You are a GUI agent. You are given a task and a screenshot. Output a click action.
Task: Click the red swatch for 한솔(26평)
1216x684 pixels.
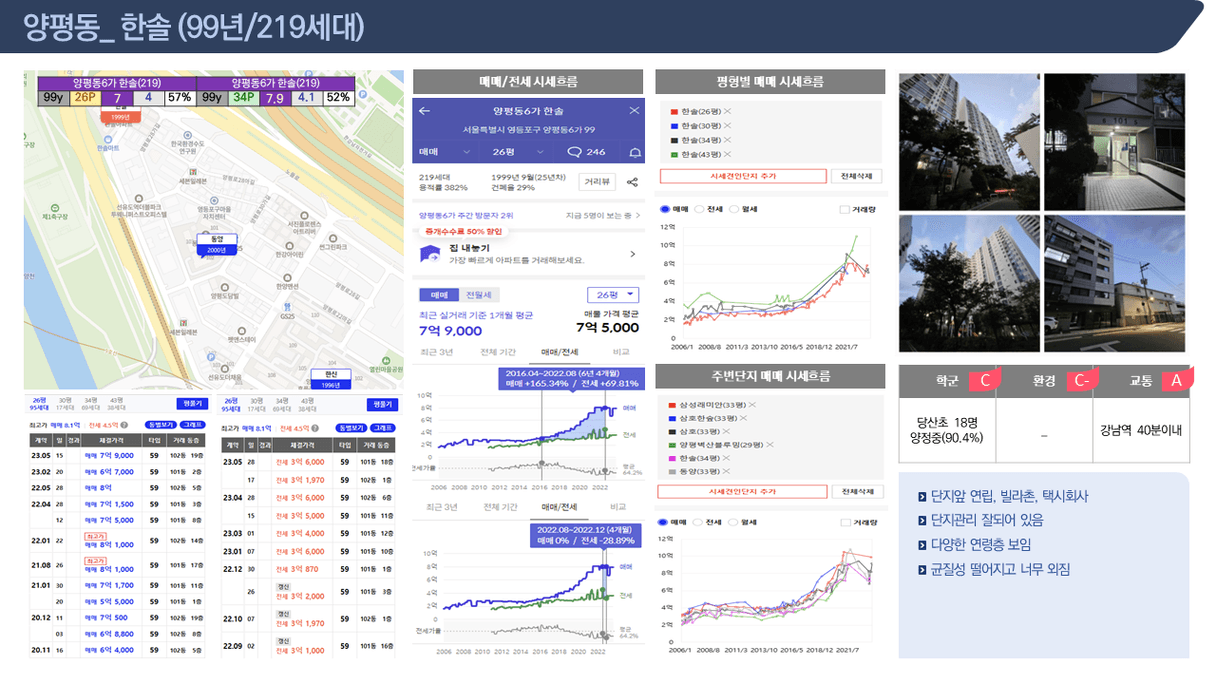[675, 111]
